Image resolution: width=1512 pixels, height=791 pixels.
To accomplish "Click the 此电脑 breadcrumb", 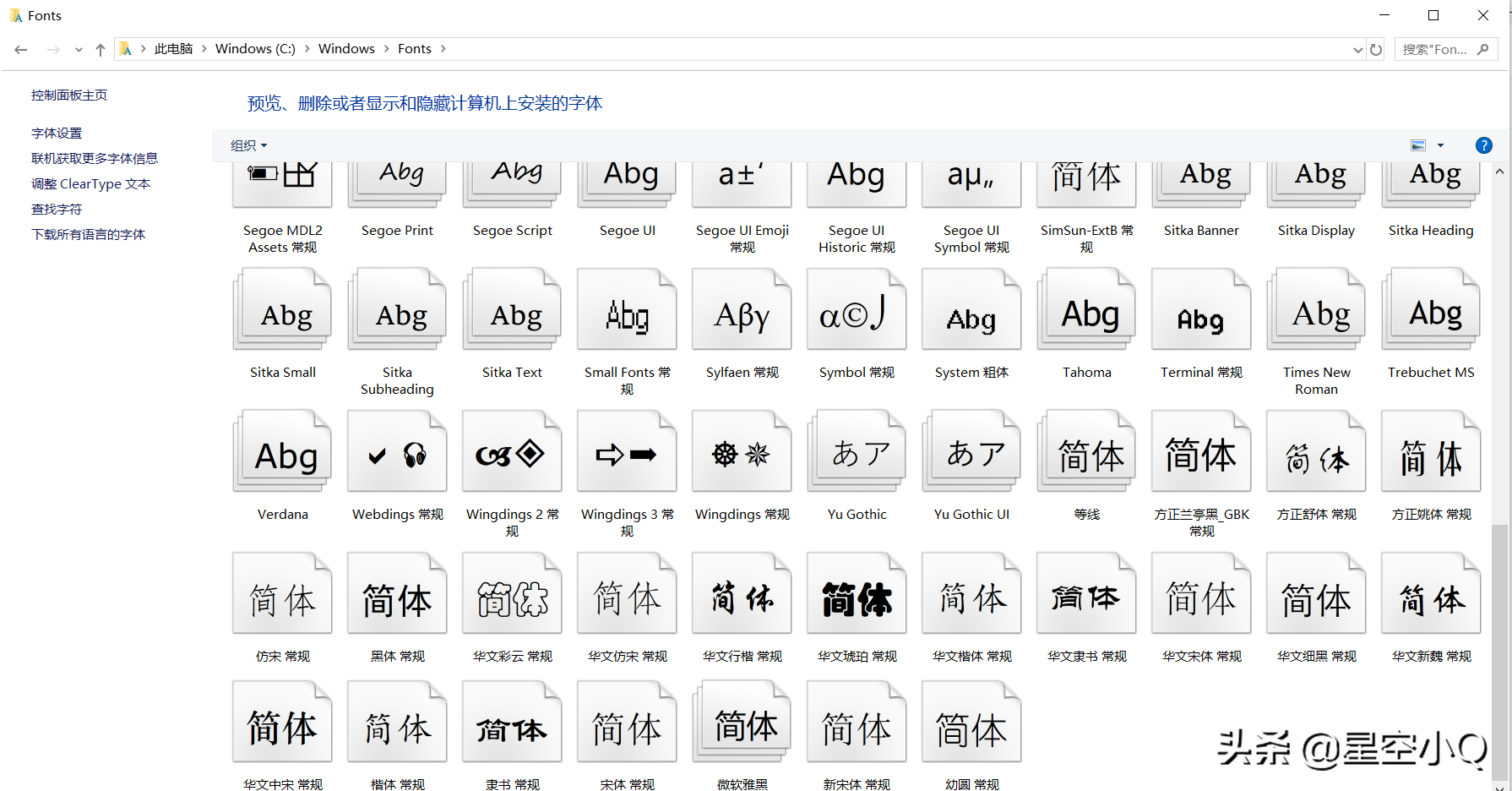I will tap(173, 49).
